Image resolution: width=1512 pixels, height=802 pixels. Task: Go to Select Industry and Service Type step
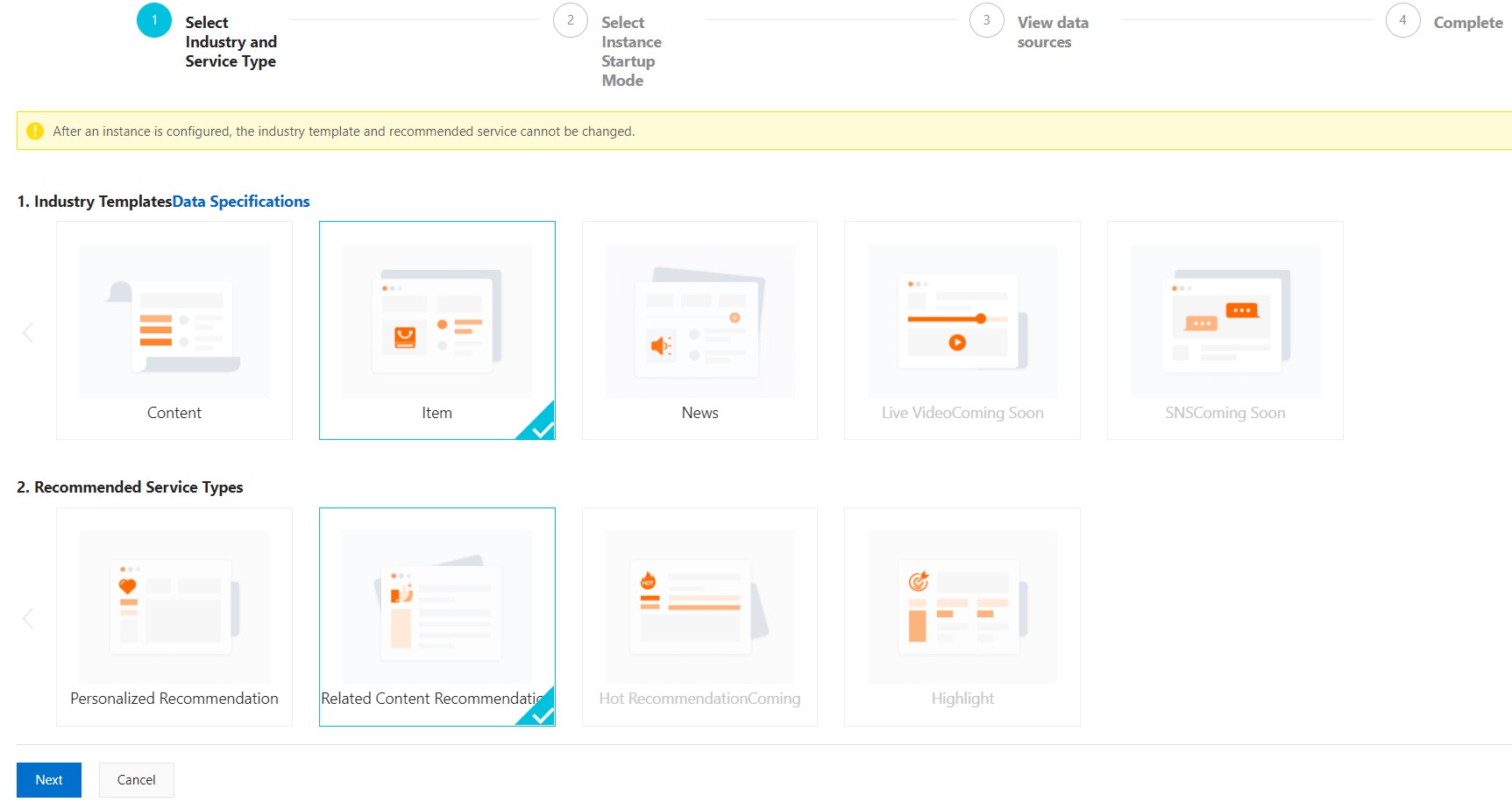tap(231, 42)
